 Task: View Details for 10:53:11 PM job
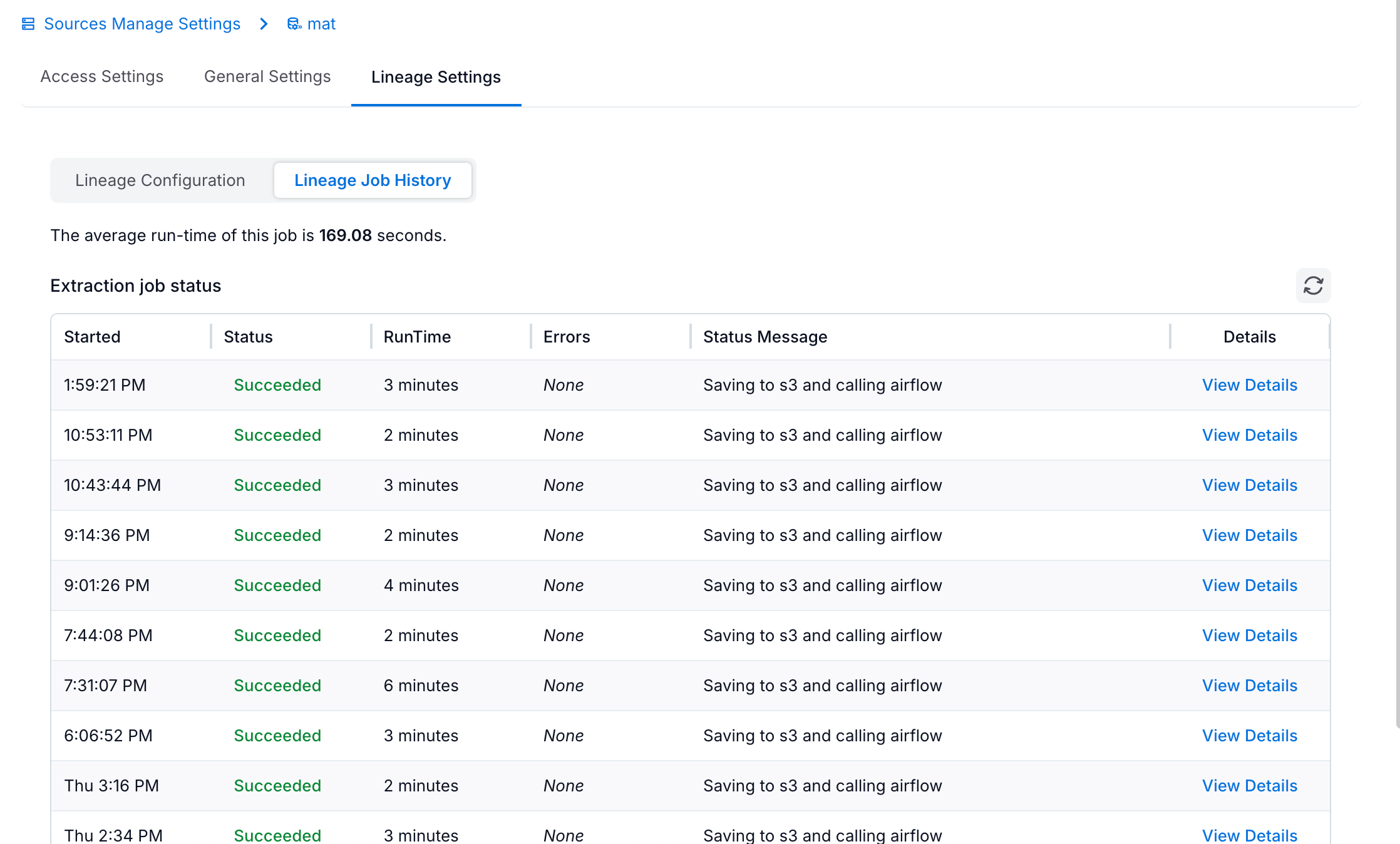coord(1249,435)
